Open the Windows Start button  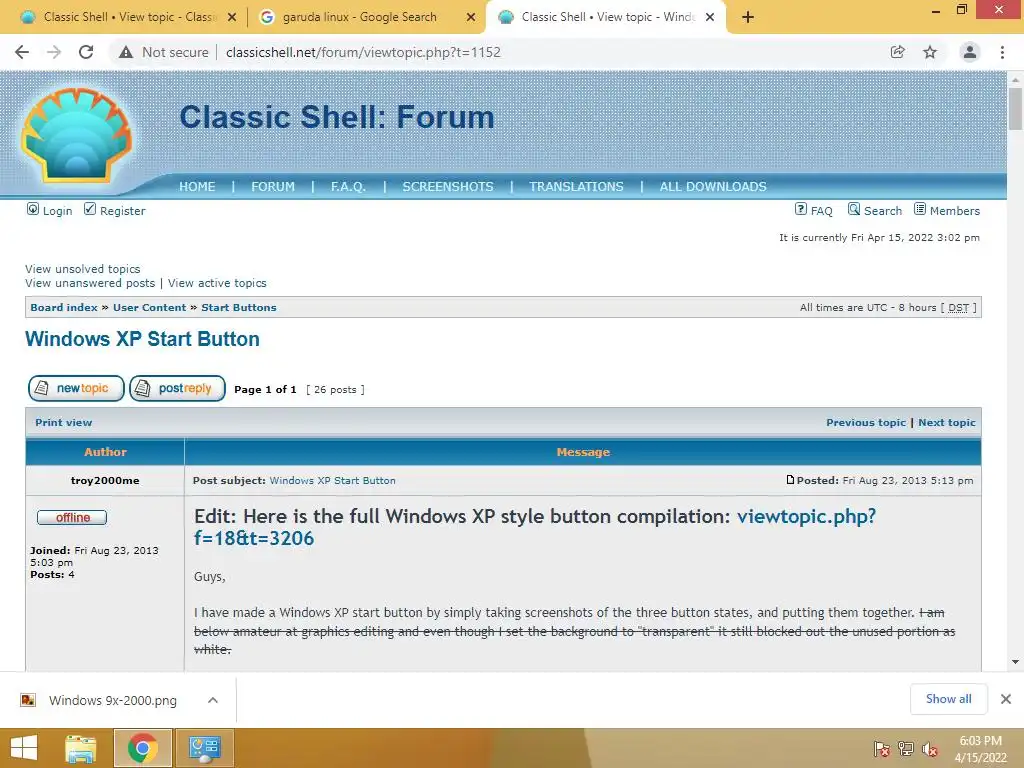pos(24,748)
